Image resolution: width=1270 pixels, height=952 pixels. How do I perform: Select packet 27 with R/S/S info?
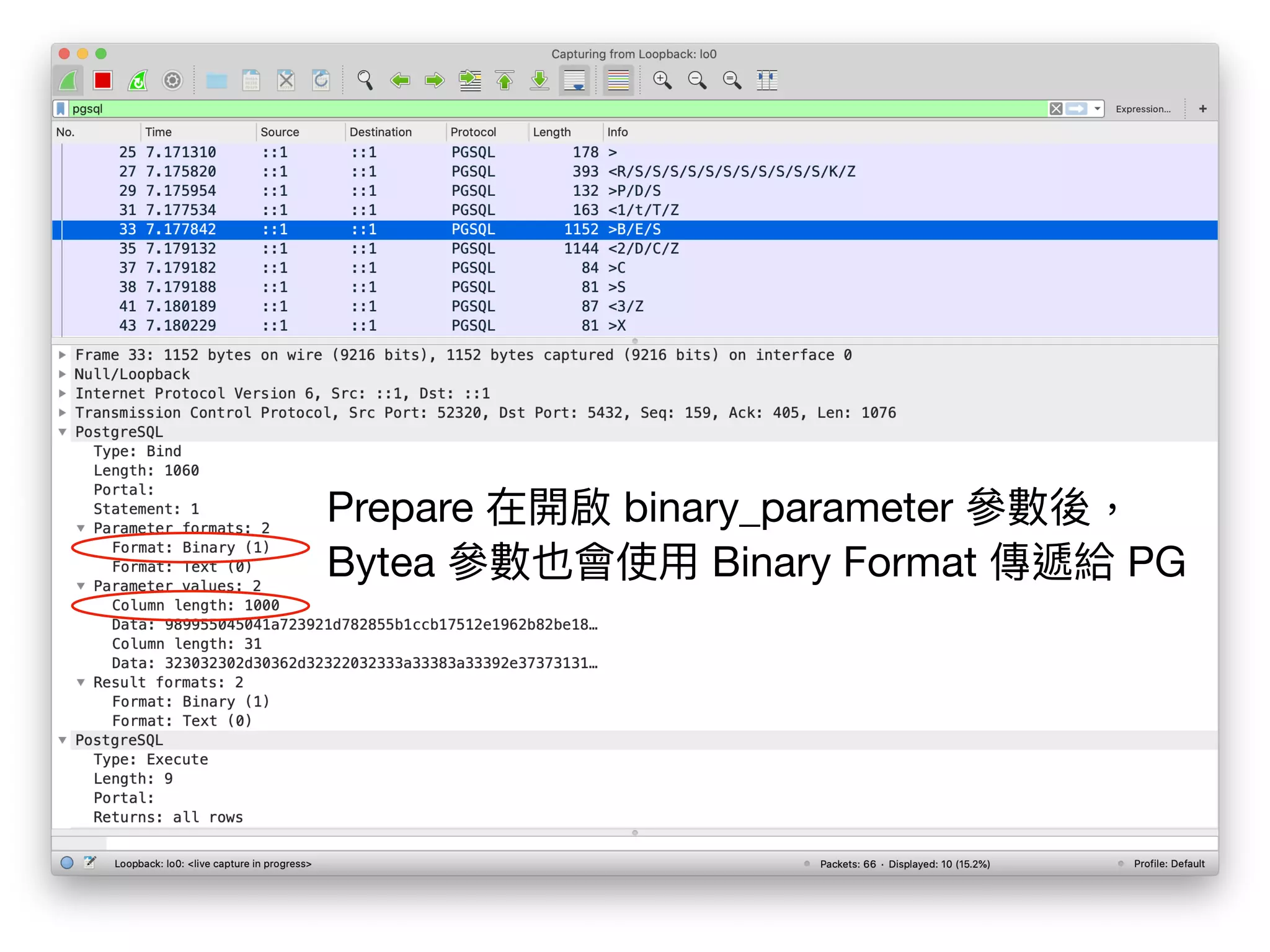[x=635, y=172]
